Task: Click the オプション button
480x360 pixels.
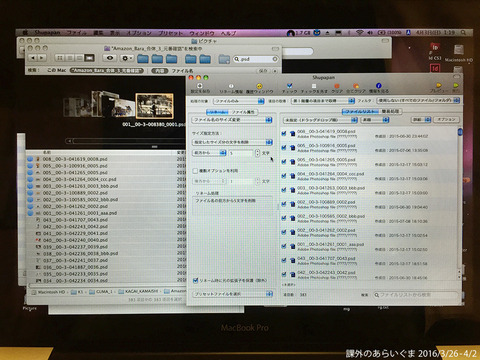Action: point(446,120)
